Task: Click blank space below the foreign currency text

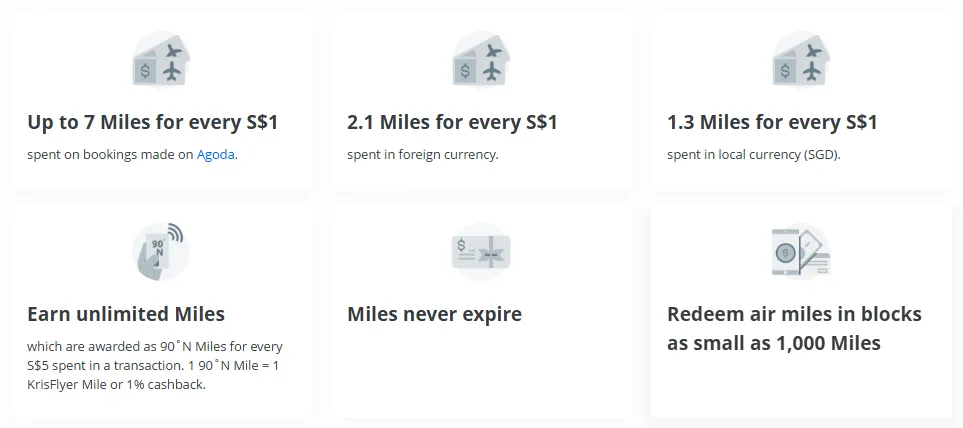Action: coord(481,175)
